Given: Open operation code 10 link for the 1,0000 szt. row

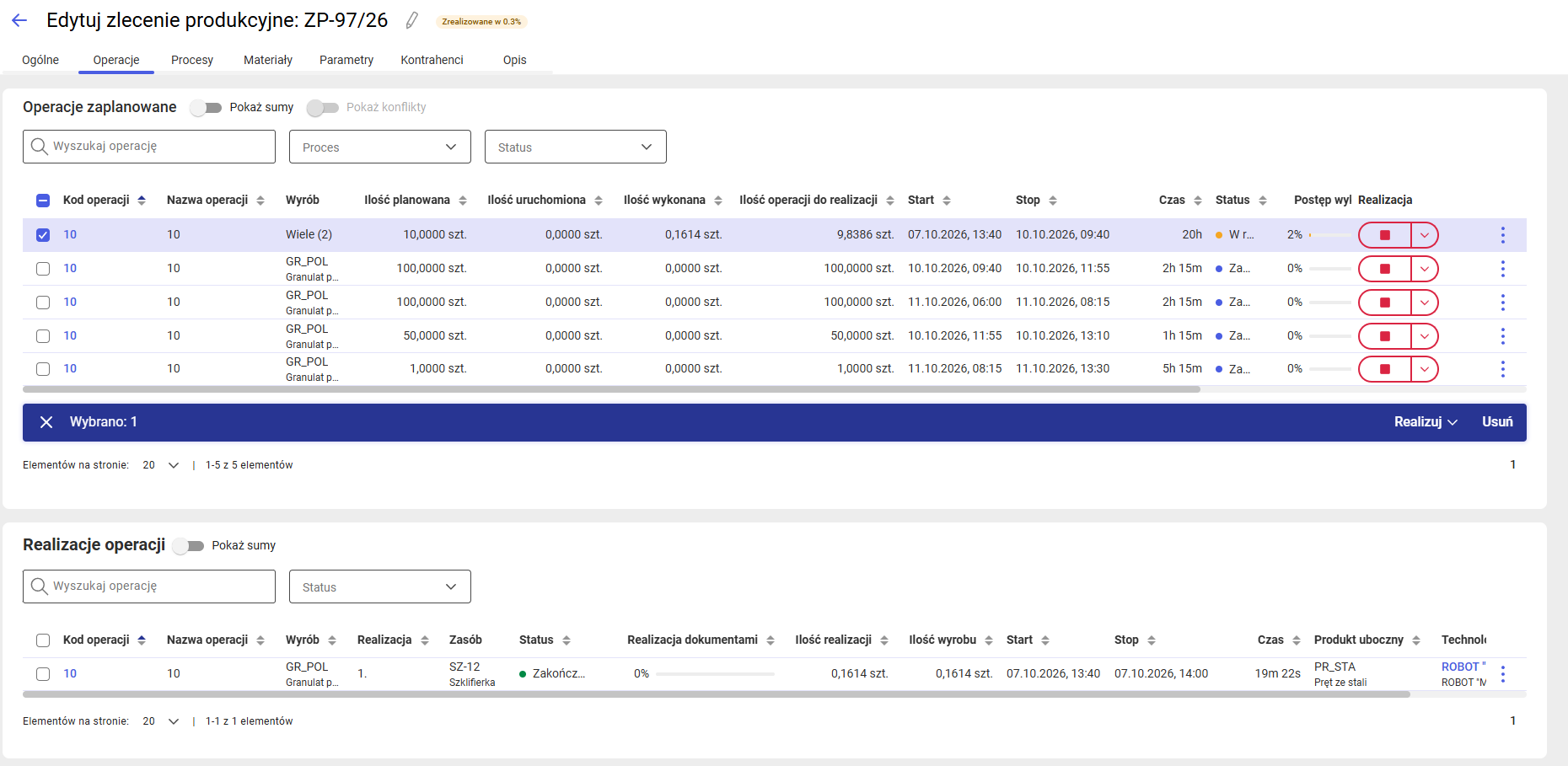Looking at the screenshot, I should tap(70, 369).
